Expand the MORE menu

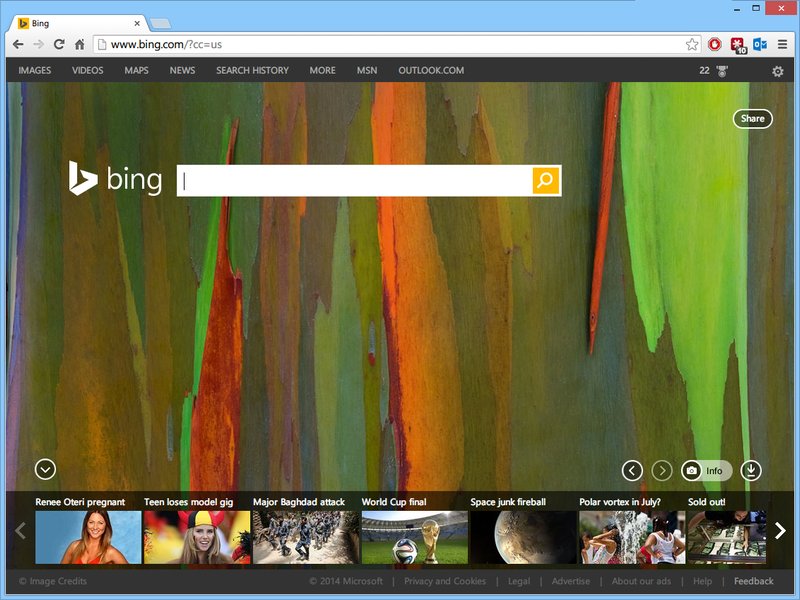tap(322, 70)
